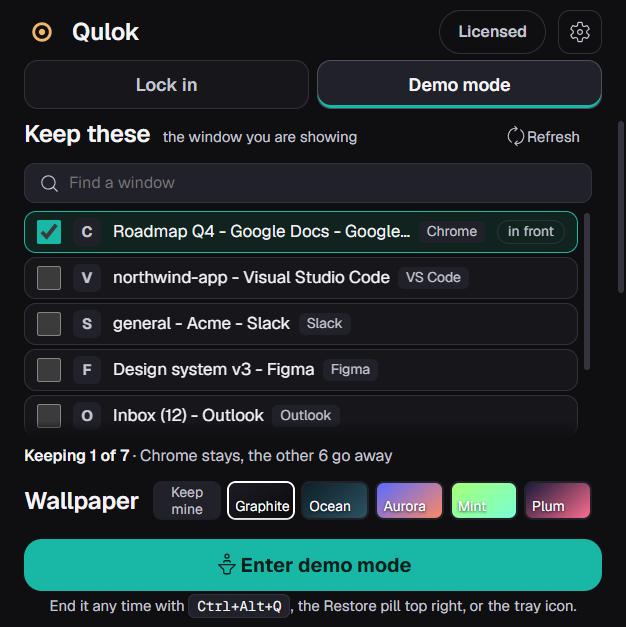
Task: Check the northwind-app Visual Studio Code window
Action: [x=49, y=278]
